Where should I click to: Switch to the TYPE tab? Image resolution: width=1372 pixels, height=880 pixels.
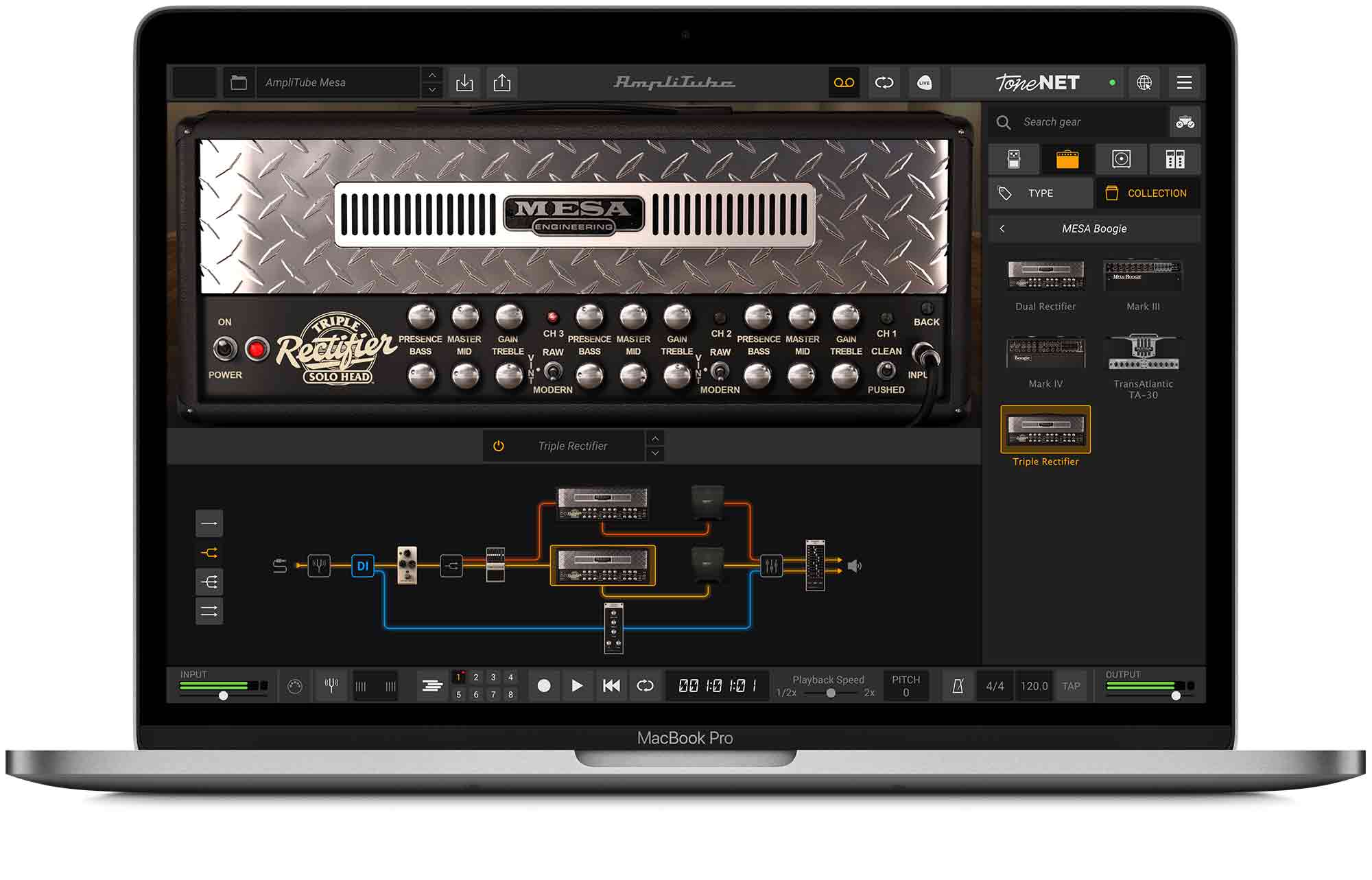click(1041, 193)
